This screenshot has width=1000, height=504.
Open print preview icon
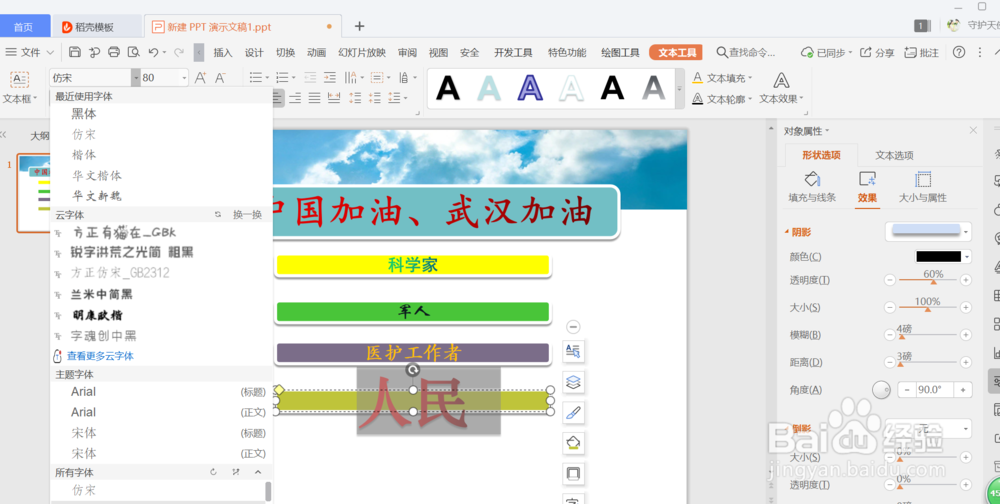click(133, 52)
